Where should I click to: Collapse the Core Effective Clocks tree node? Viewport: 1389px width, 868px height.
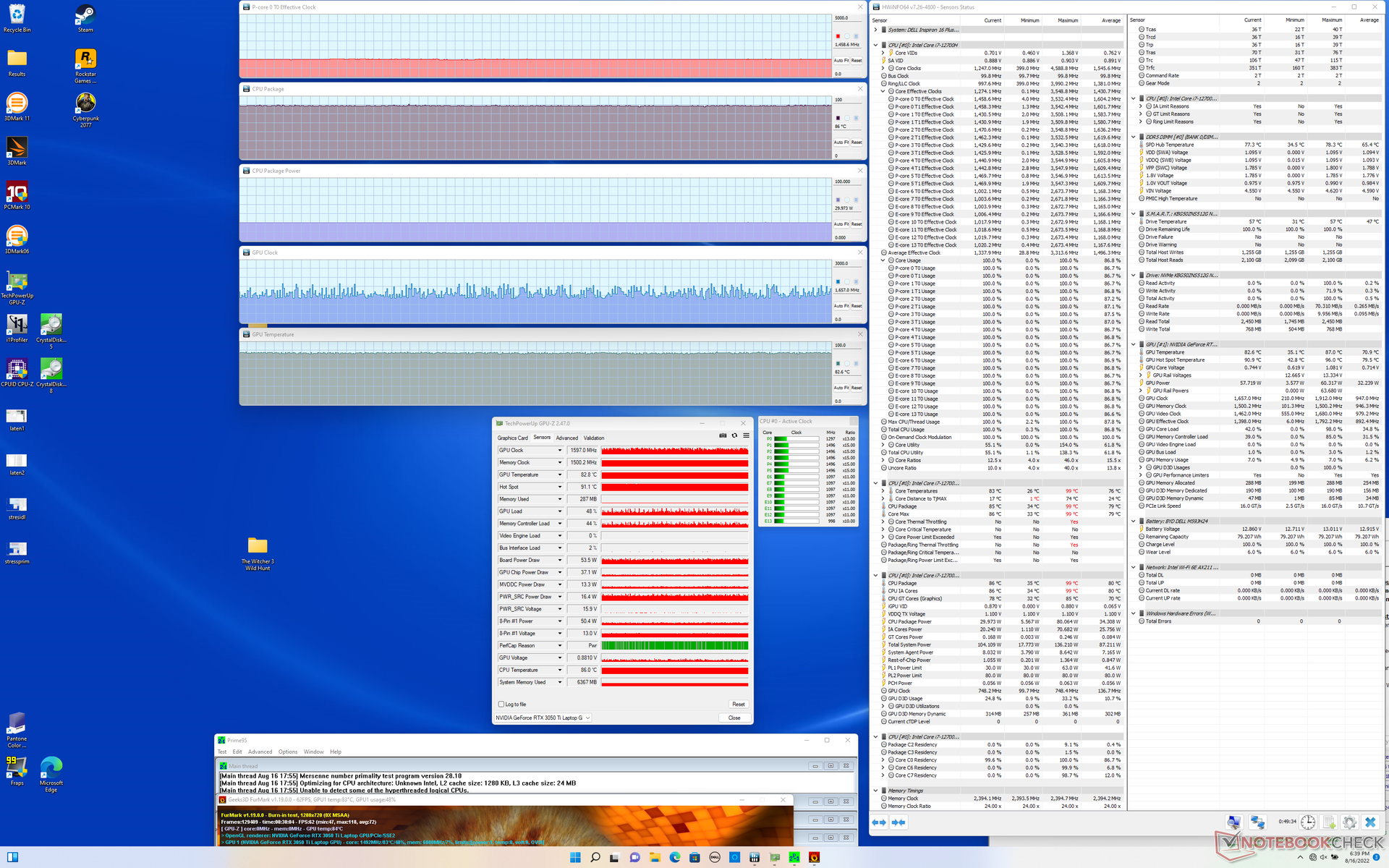(x=883, y=91)
